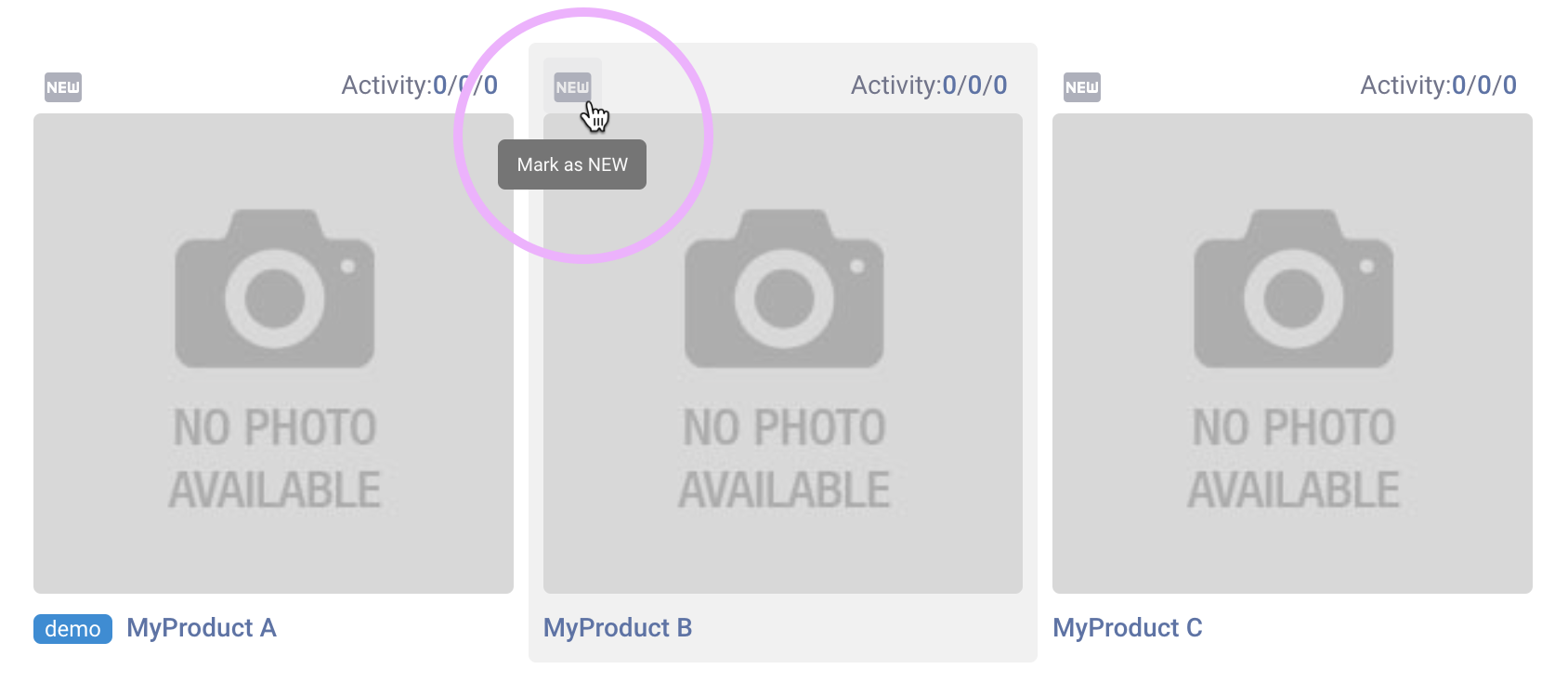Screen dimensions: 1568x695
Task: Open the MyProduct B title link
Action: [618, 628]
